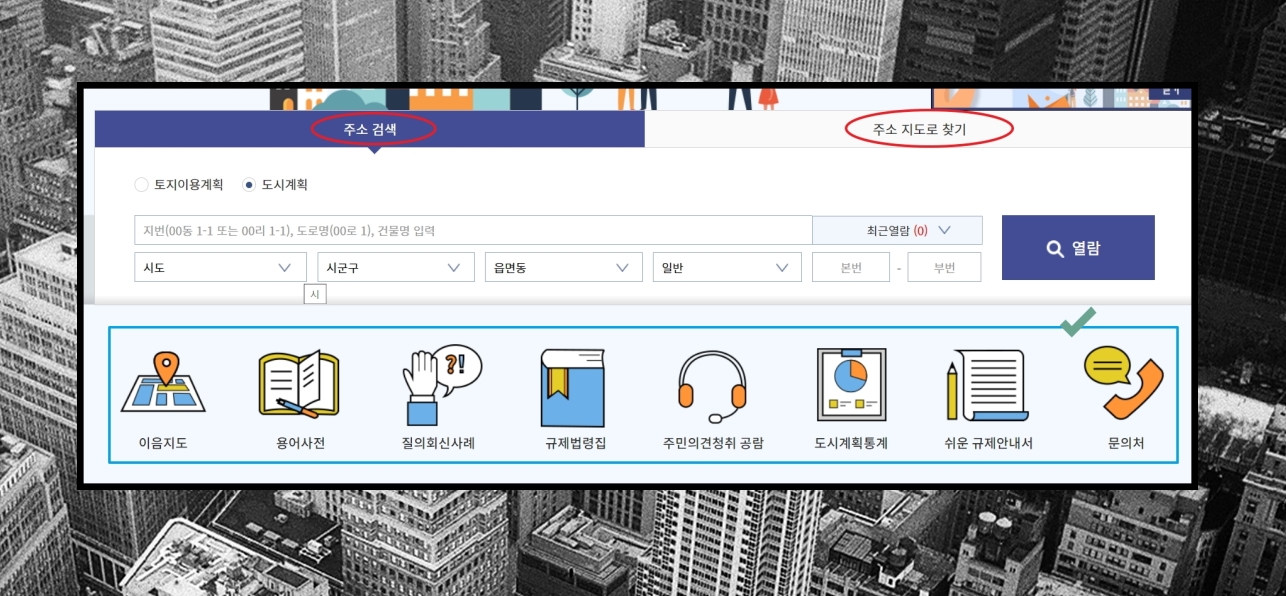Open the 규제법령집 blue book icon
The height and width of the screenshot is (596, 1286).
pos(573,388)
